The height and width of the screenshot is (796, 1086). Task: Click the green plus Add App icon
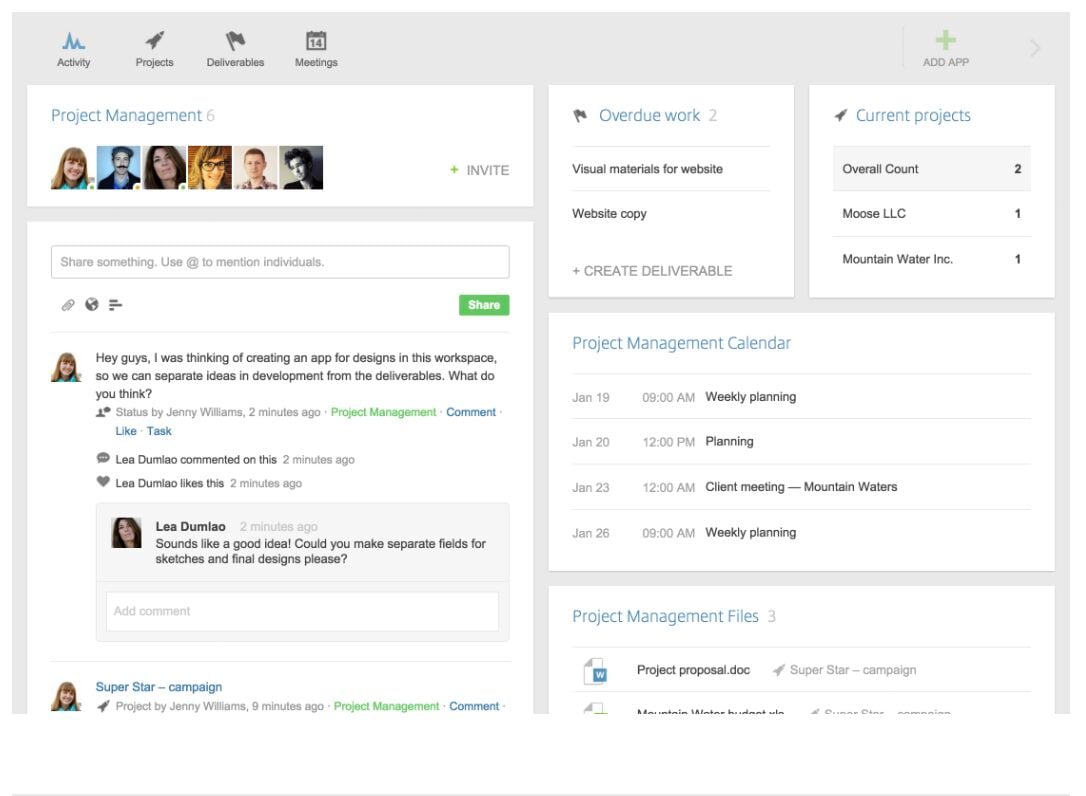[945, 40]
